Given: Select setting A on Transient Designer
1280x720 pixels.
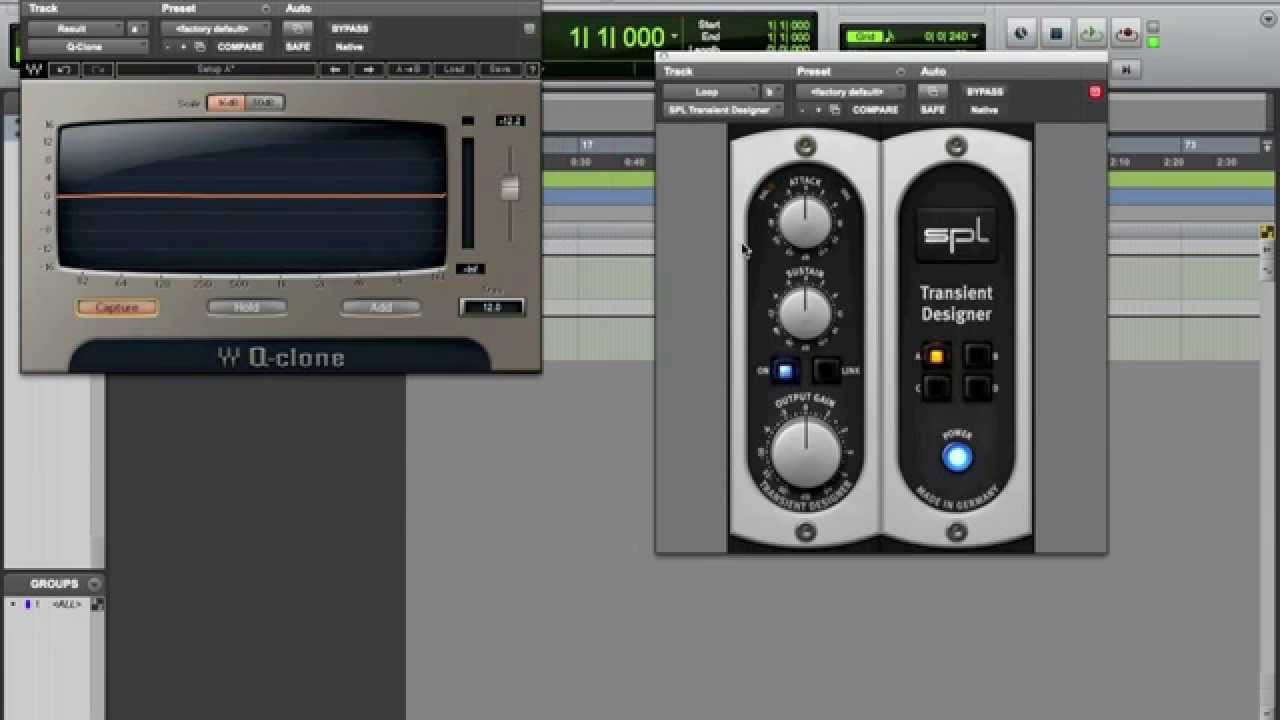Looking at the screenshot, I should (936, 356).
